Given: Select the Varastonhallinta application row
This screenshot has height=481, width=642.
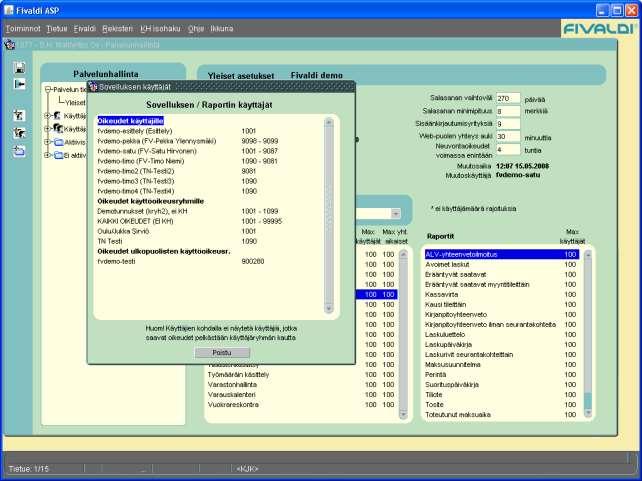Looking at the screenshot, I should coord(302,384).
